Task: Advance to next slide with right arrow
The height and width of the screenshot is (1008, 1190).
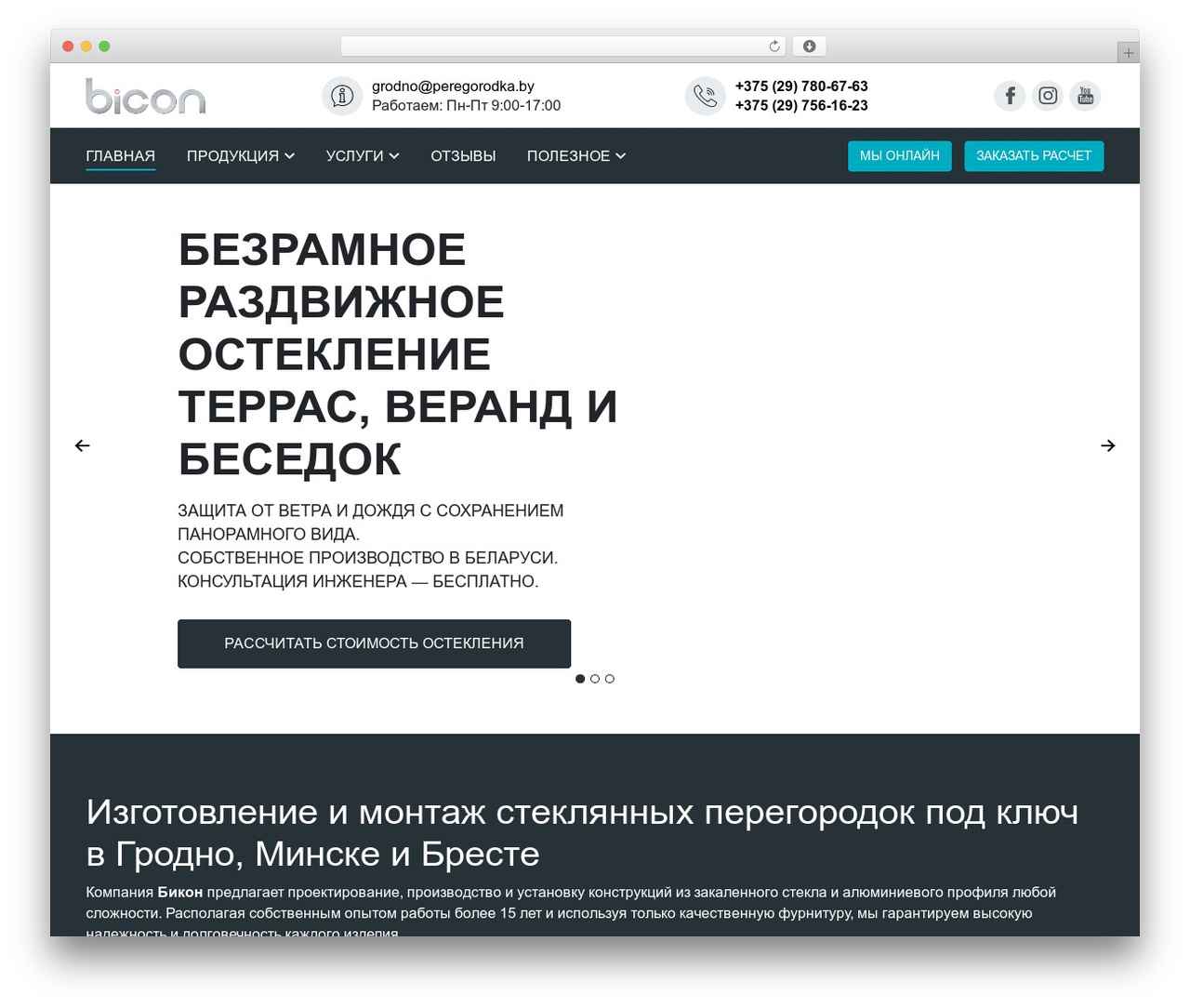Action: [x=1107, y=445]
